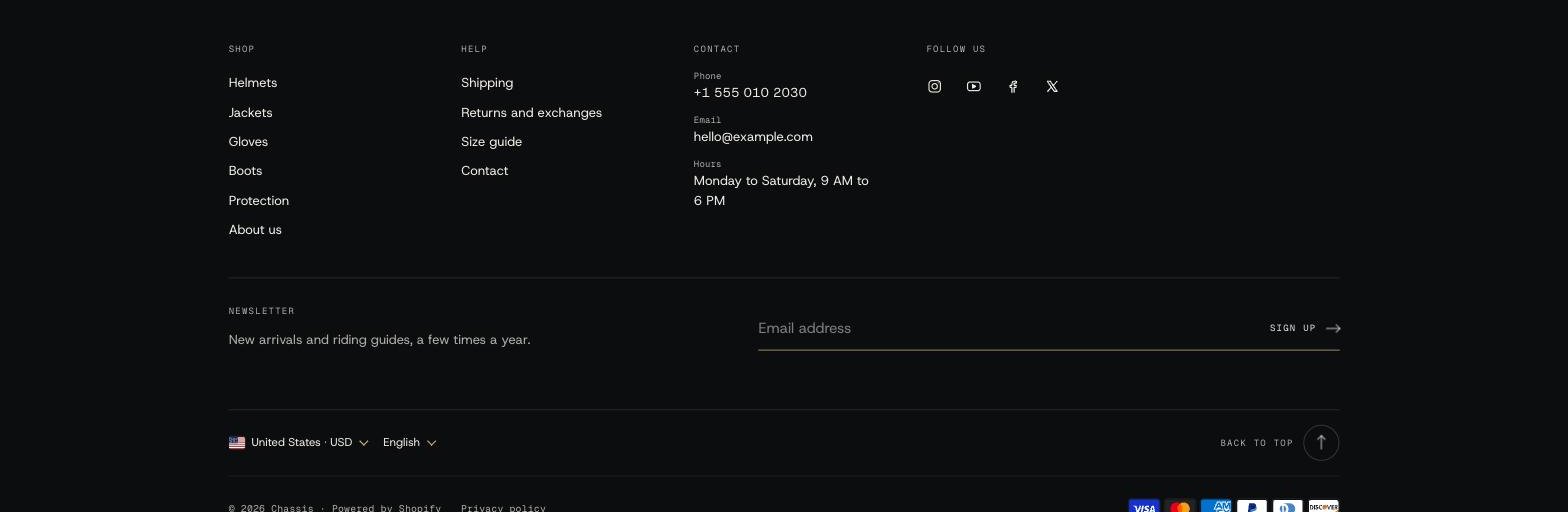Follow the Powered by Shopify link

[x=386, y=508]
